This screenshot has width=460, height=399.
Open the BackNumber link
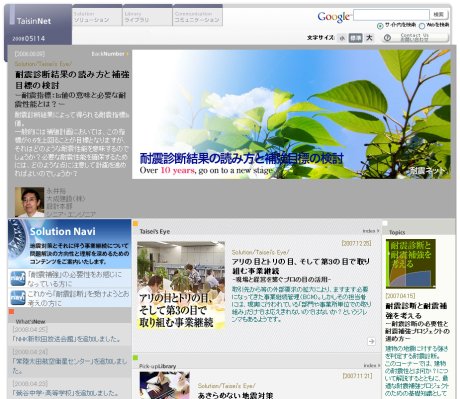pyautogui.click(x=109, y=54)
